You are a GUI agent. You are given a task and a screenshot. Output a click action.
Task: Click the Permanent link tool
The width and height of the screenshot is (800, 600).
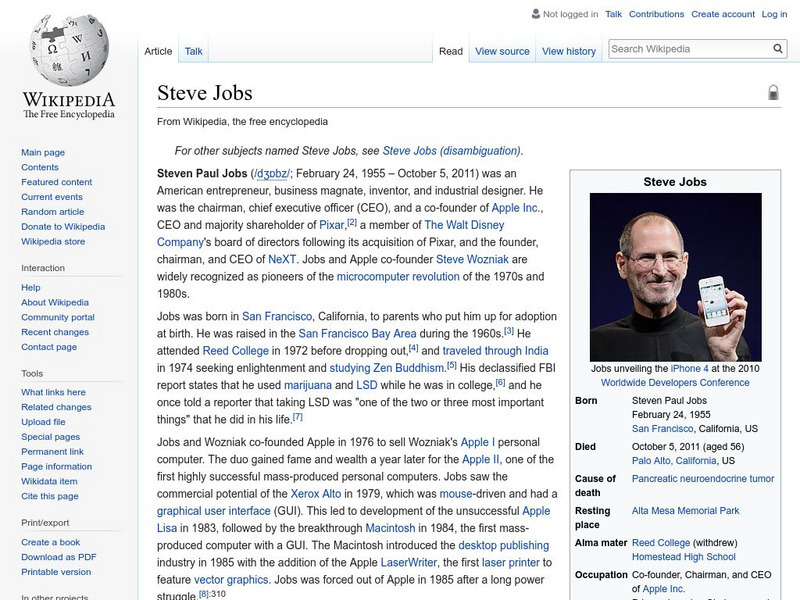click(52, 451)
